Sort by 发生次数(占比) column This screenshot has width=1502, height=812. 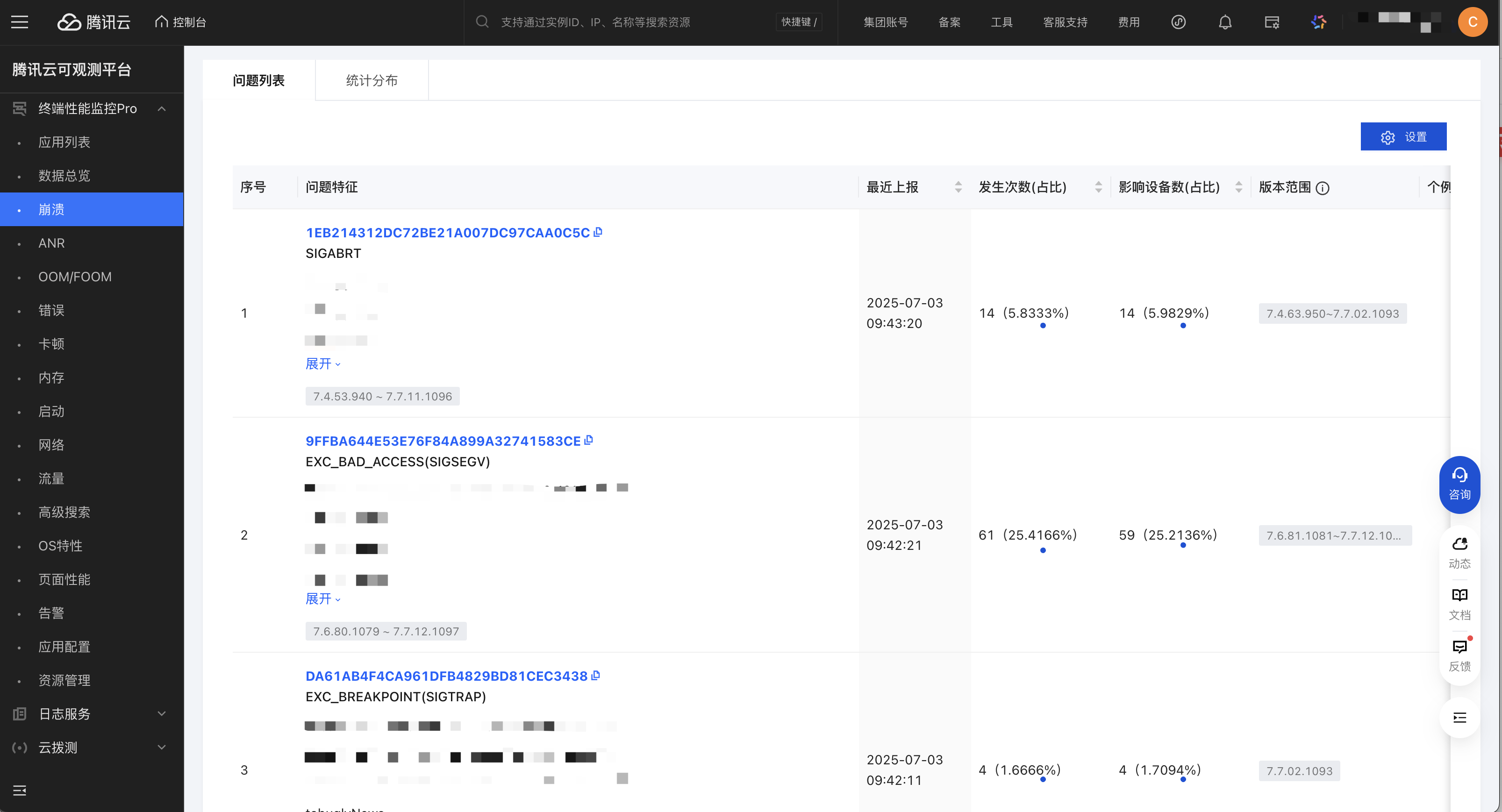pos(1099,187)
